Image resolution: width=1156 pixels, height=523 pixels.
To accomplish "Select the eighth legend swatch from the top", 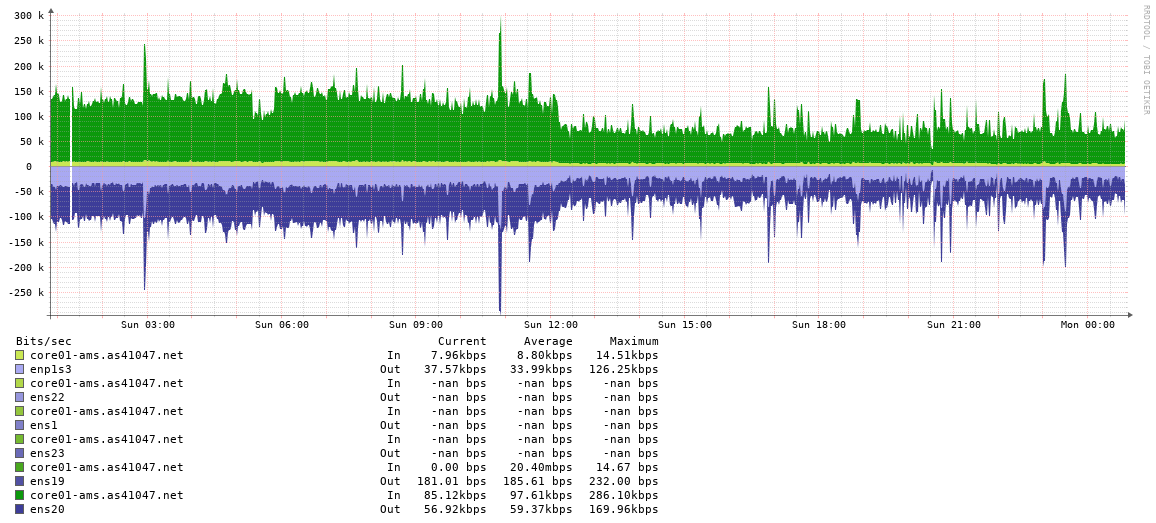I will [19, 453].
